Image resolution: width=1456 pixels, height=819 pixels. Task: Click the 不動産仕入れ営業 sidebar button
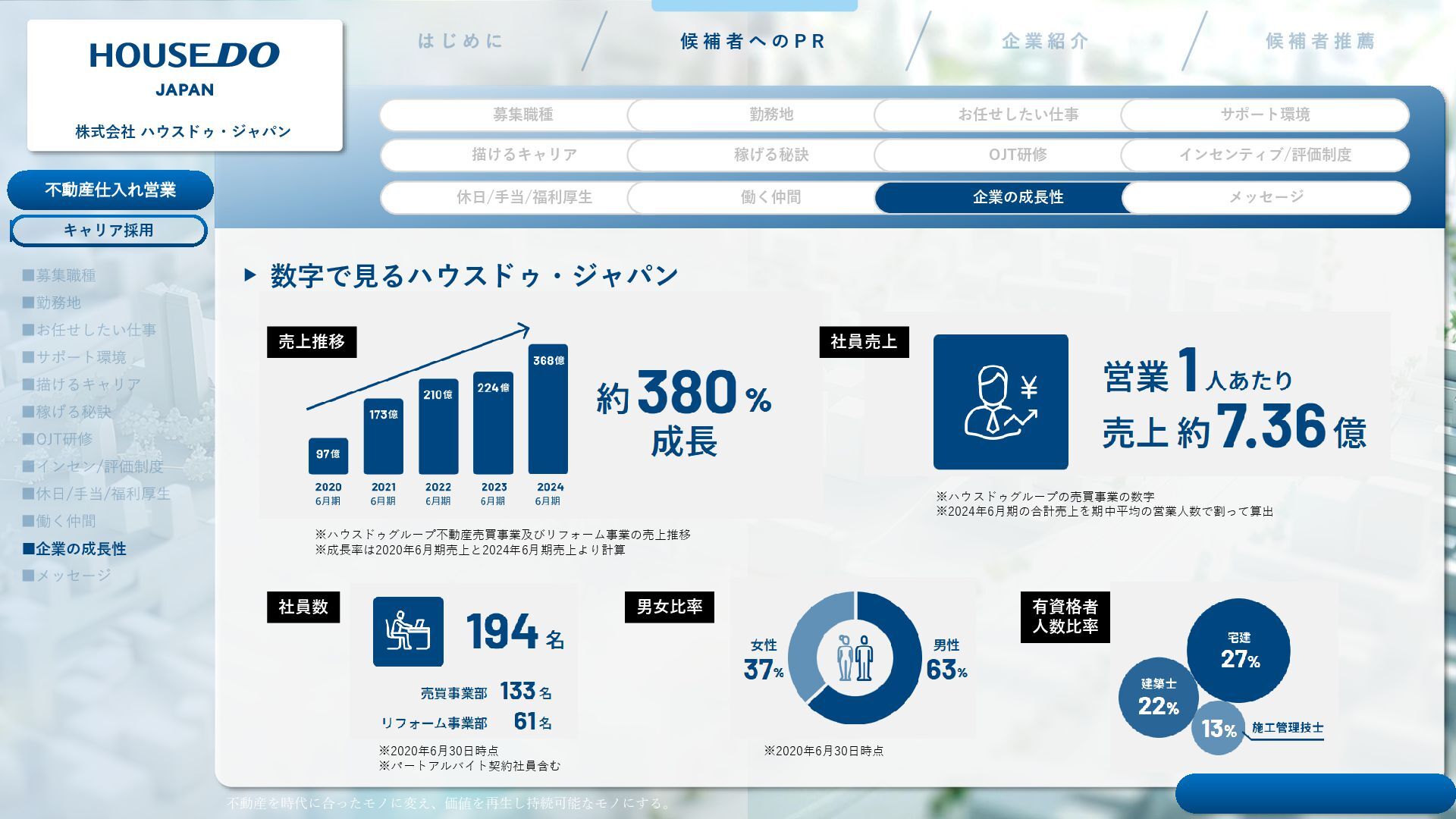(110, 190)
